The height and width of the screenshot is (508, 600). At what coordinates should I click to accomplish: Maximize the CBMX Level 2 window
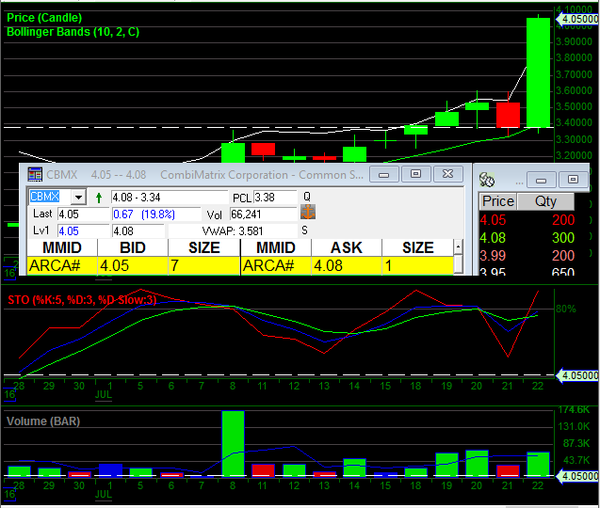(x=415, y=174)
